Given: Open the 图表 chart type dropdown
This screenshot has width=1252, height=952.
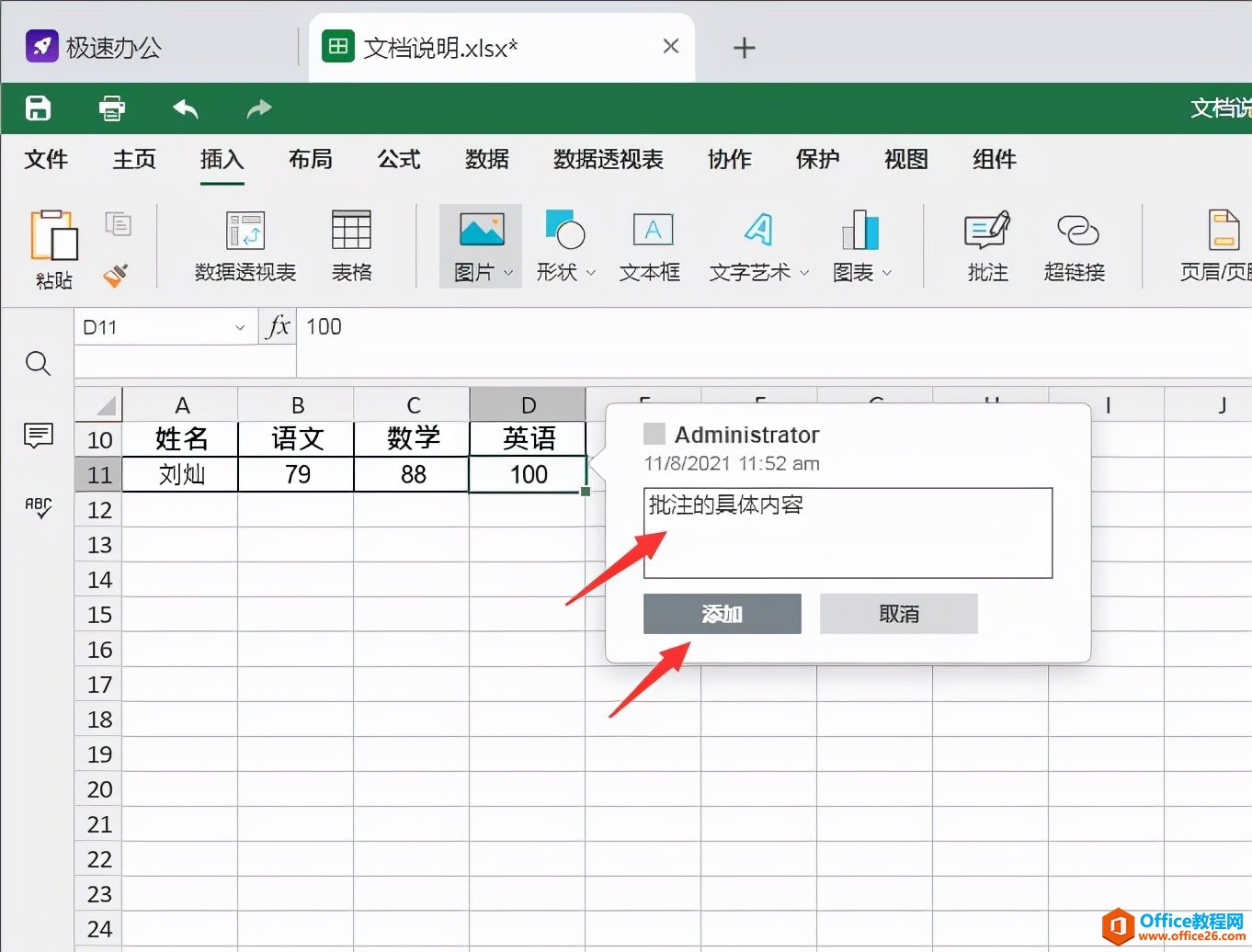Looking at the screenshot, I should 886,273.
